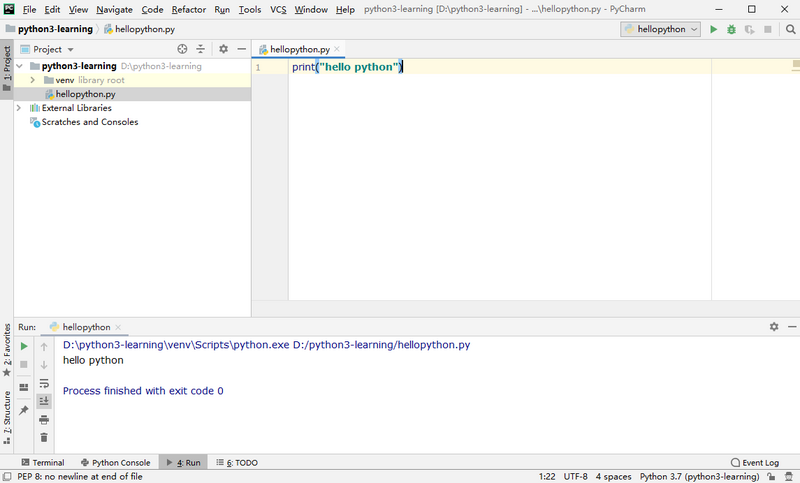Locate current file with the crosshair icon
Viewport: 800px width, 483px height.
coord(182,49)
